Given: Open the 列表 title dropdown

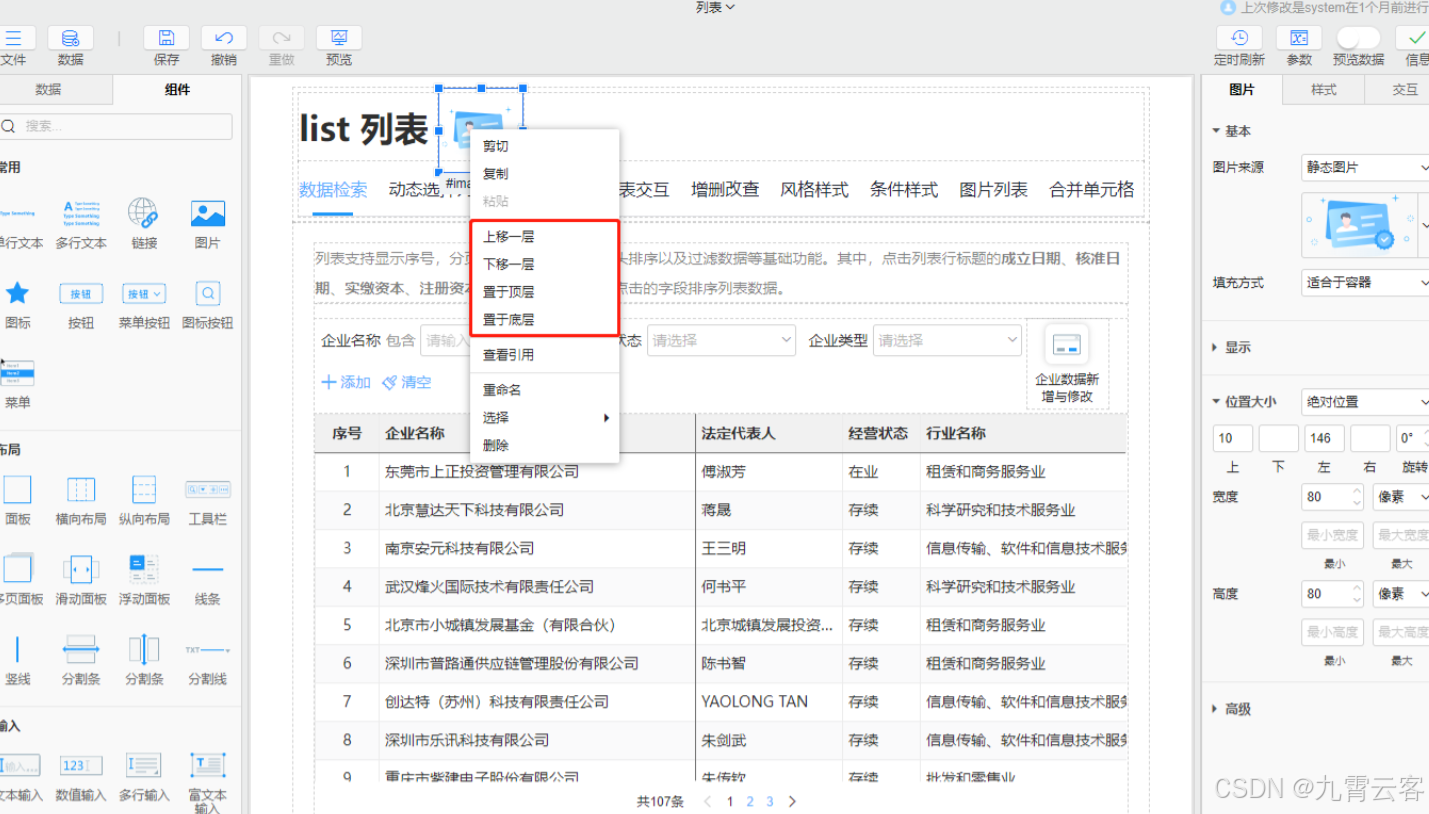Looking at the screenshot, I should click(715, 7).
